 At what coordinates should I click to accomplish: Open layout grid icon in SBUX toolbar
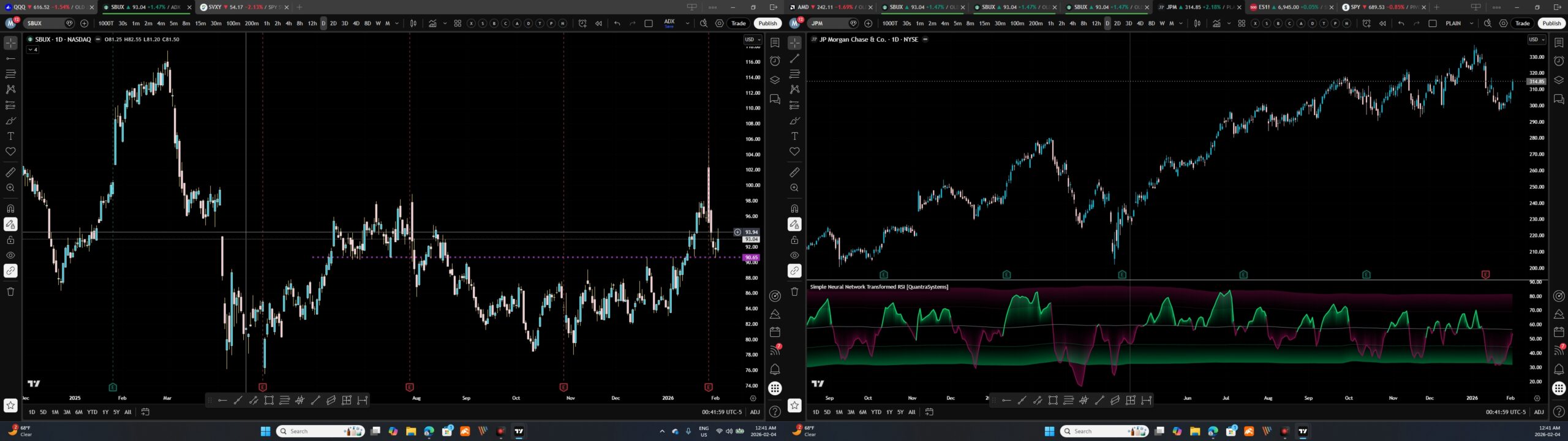tap(458, 23)
